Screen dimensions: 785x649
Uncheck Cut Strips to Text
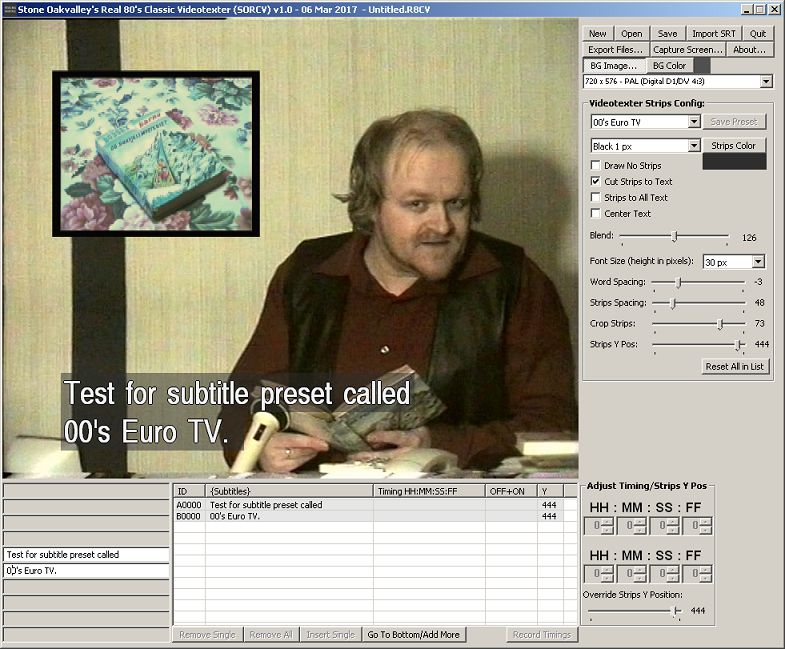[x=597, y=182]
